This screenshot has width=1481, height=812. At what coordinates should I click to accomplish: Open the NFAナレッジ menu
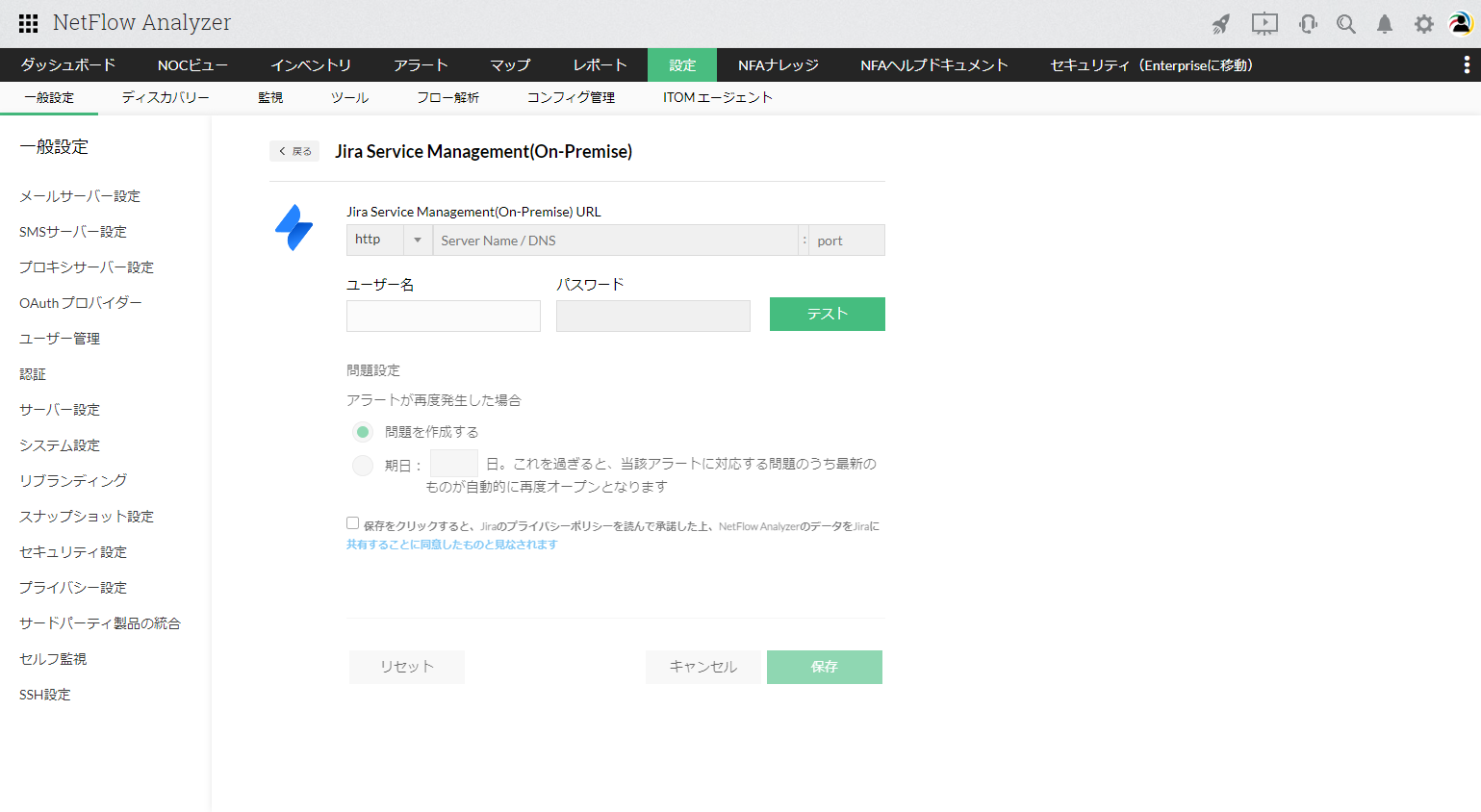click(x=779, y=65)
